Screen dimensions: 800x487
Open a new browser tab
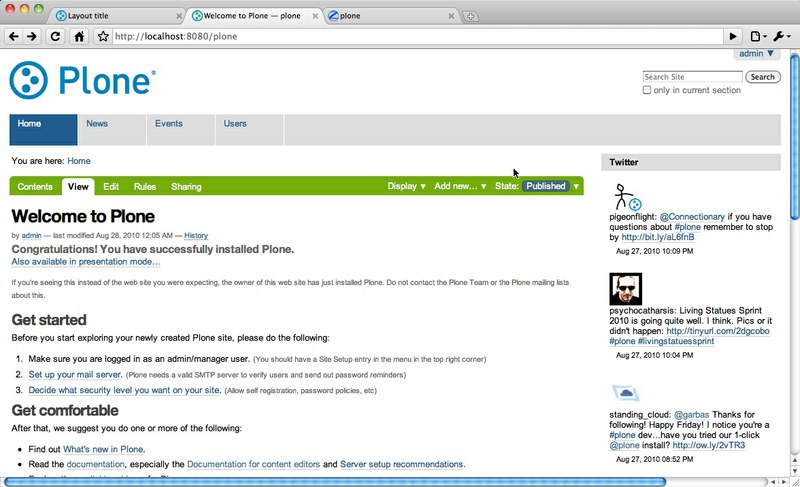pos(471,16)
